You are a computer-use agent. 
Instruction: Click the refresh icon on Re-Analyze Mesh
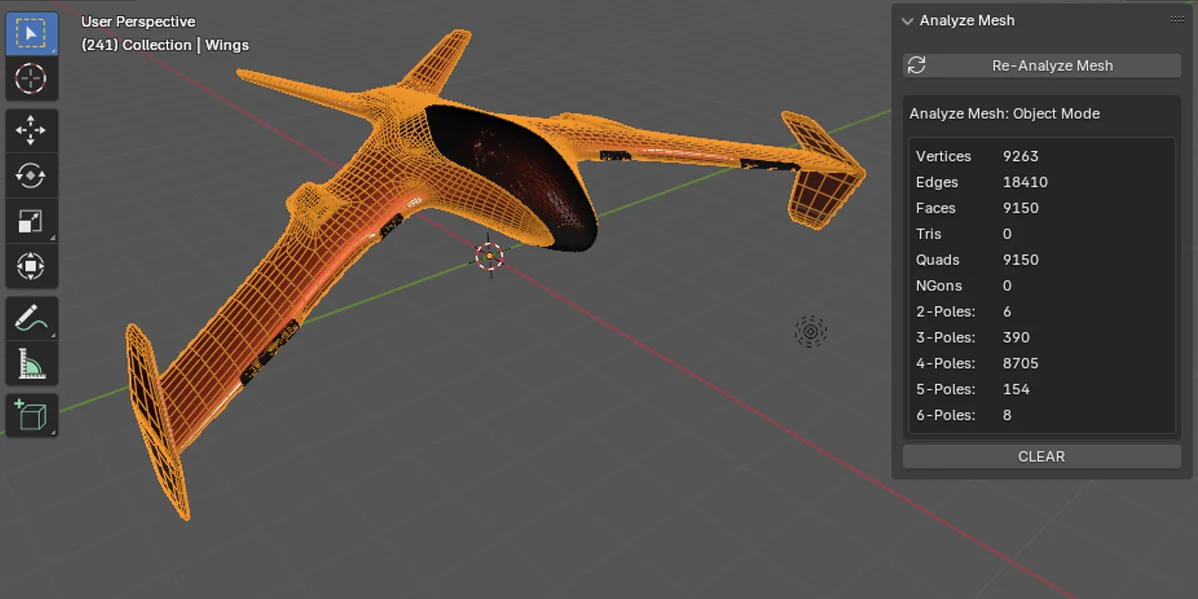tap(916, 65)
